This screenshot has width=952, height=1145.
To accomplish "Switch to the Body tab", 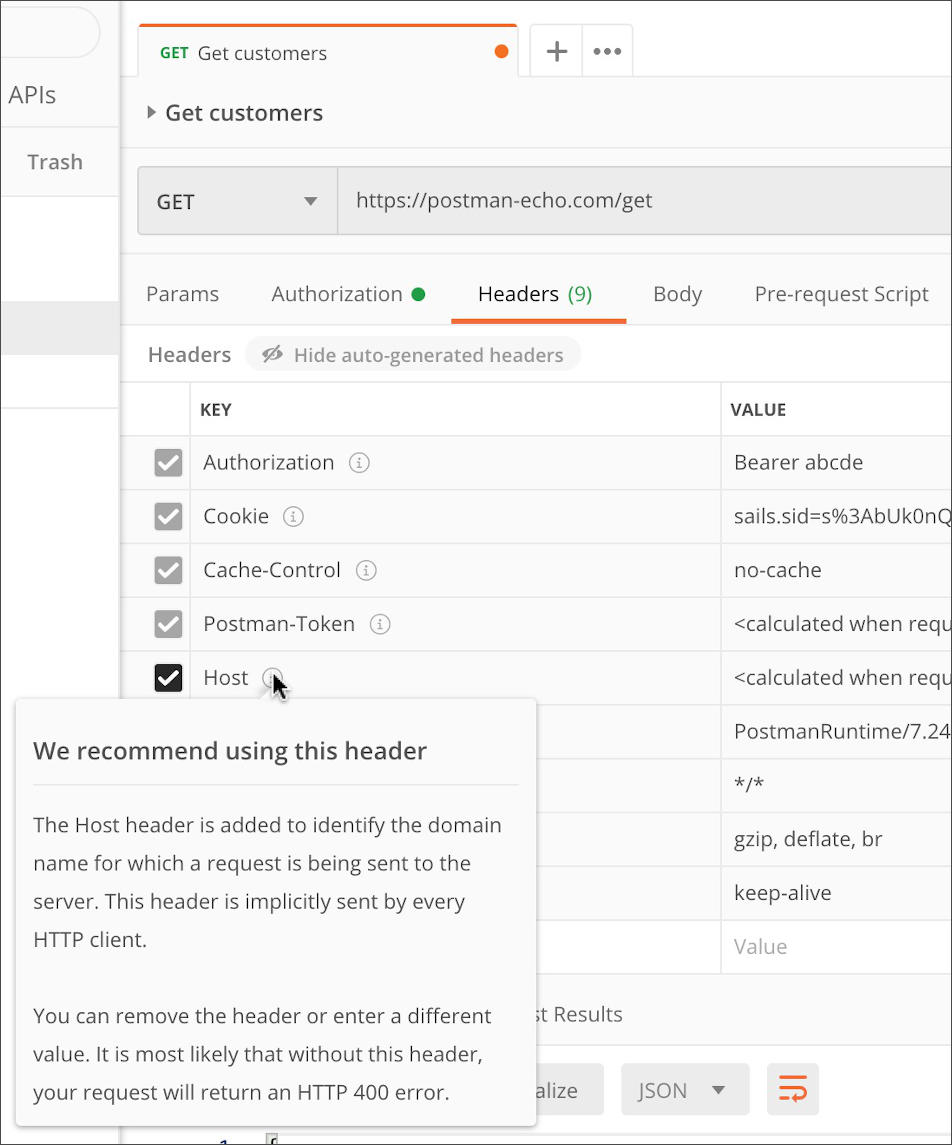I will 677,294.
